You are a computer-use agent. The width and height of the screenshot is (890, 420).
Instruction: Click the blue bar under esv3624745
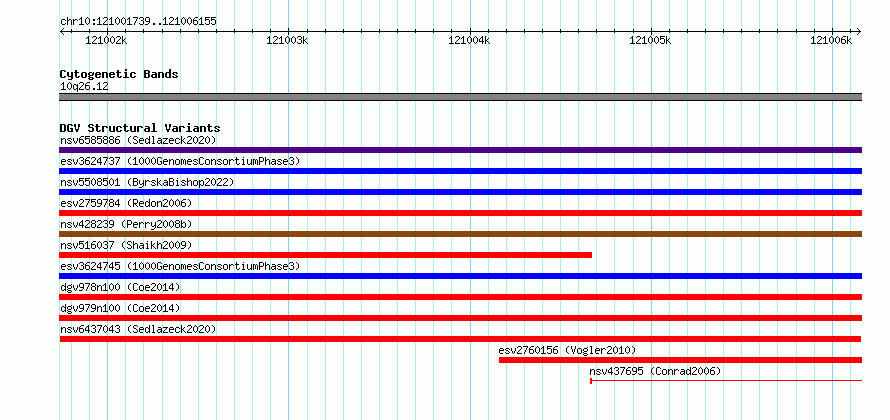460,276
